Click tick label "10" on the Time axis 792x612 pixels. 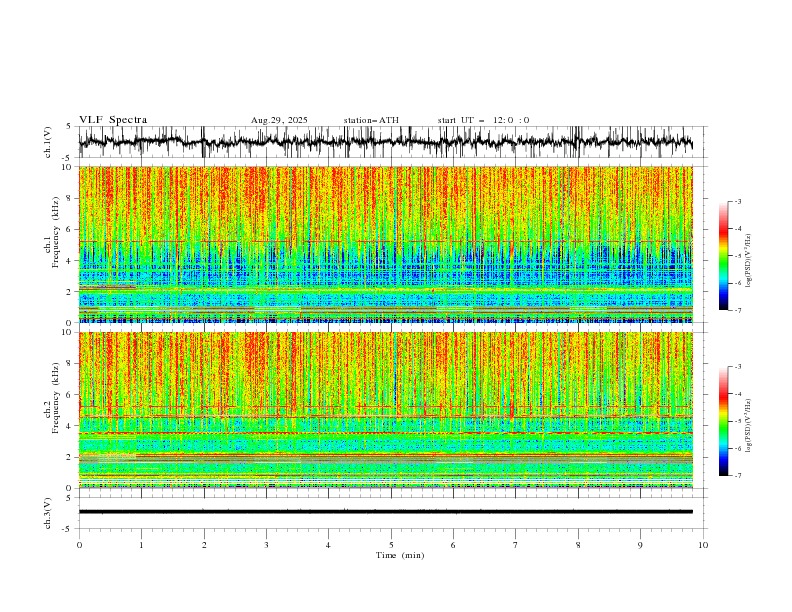pos(703,545)
